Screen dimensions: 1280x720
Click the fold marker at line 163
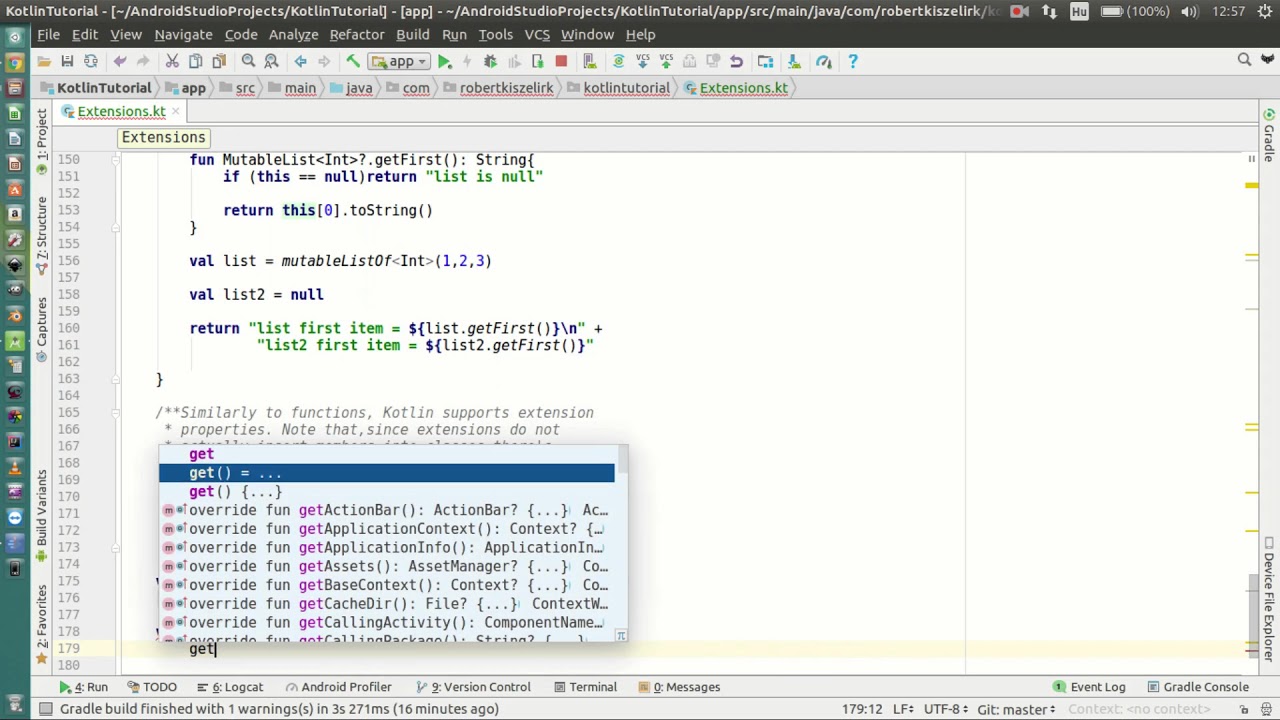[117, 378]
